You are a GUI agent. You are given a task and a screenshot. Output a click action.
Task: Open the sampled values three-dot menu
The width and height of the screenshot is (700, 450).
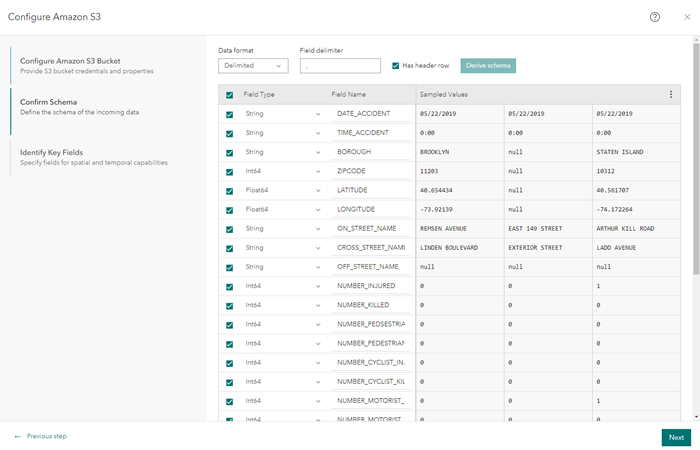pyautogui.click(x=671, y=94)
